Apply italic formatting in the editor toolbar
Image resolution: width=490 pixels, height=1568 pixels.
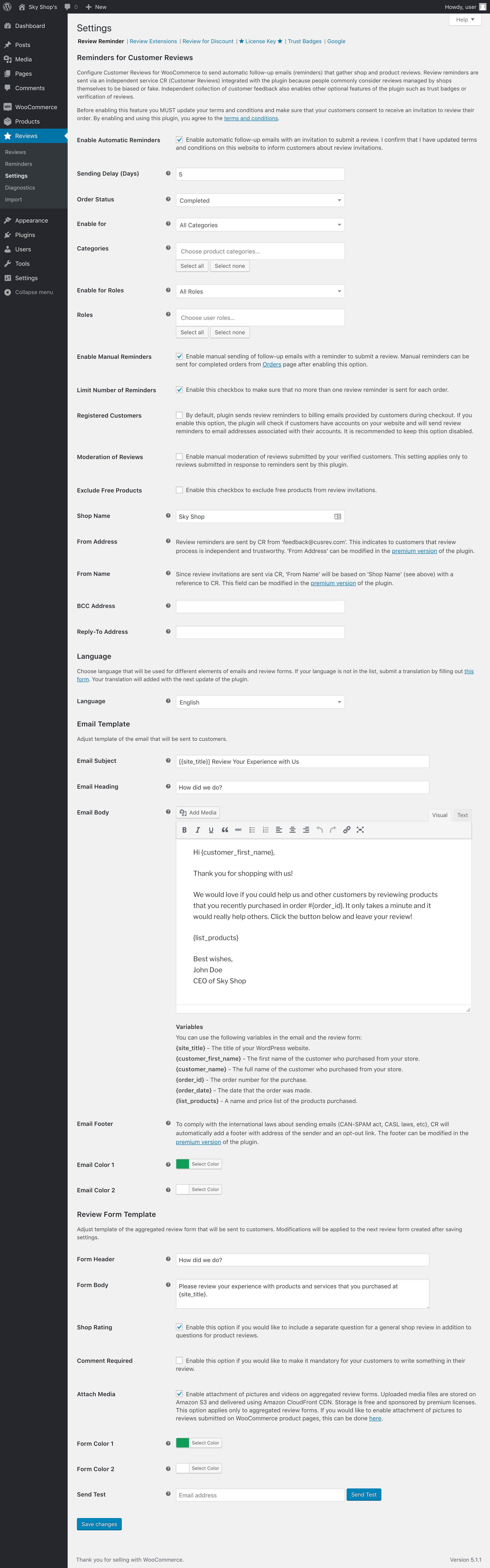[x=198, y=830]
